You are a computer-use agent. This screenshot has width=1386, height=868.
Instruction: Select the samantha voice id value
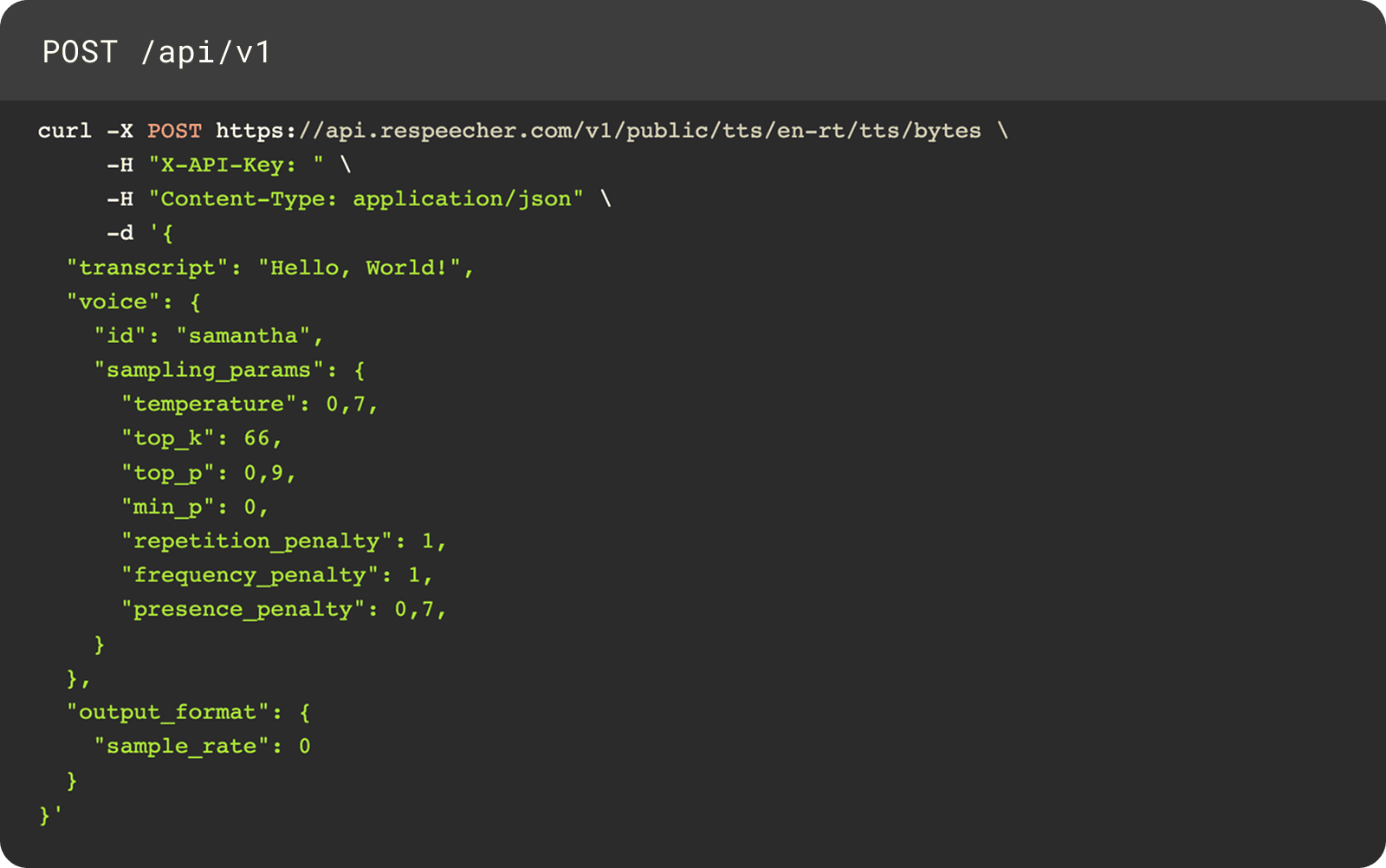point(249,335)
